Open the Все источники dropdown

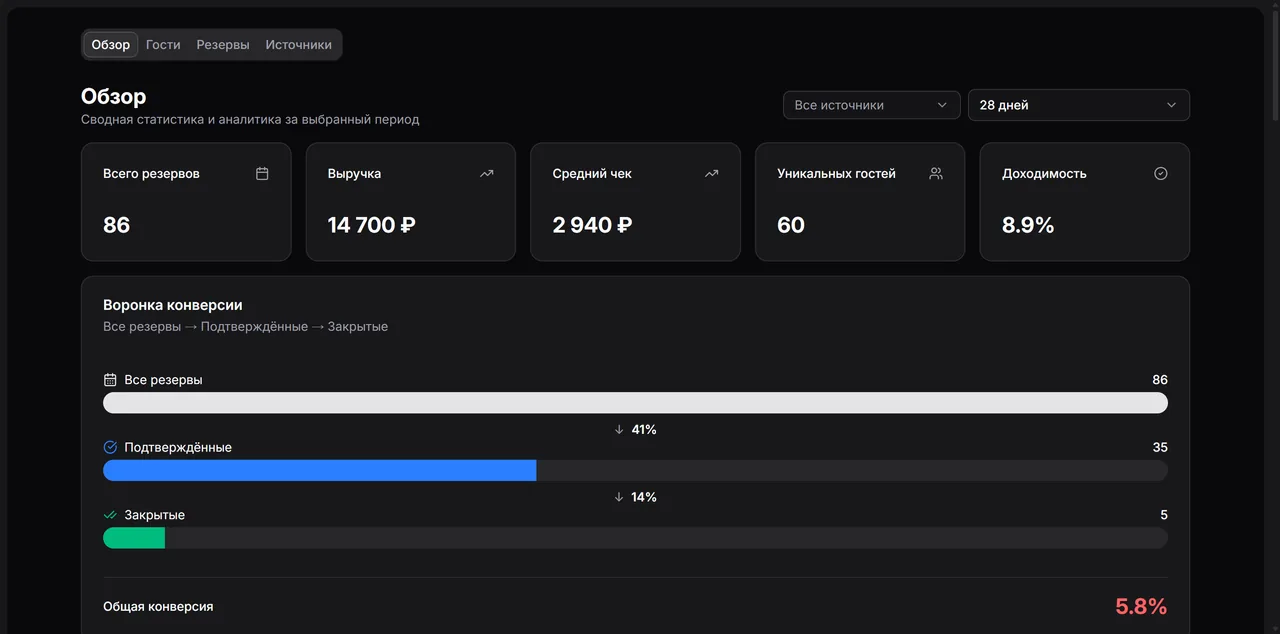(x=872, y=105)
